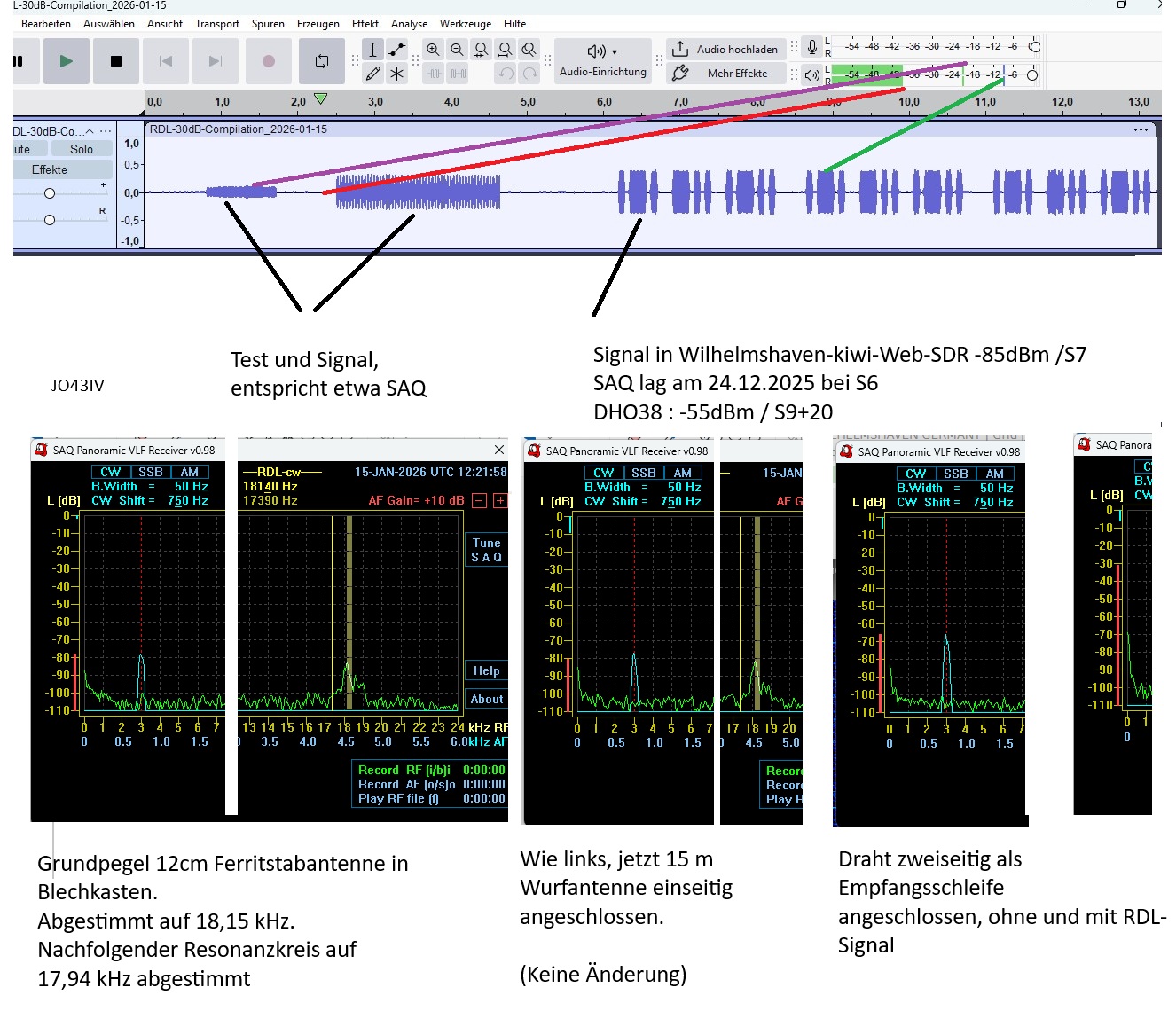This screenshot has width=1176, height=1011.
Task: Select AM mode in first SAQ receiver
Action: point(190,472)
